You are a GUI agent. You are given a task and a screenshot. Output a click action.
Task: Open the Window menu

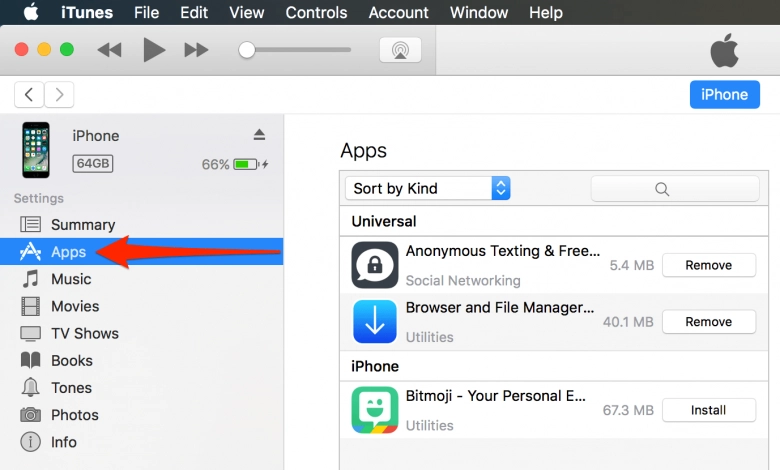(479, 12)
